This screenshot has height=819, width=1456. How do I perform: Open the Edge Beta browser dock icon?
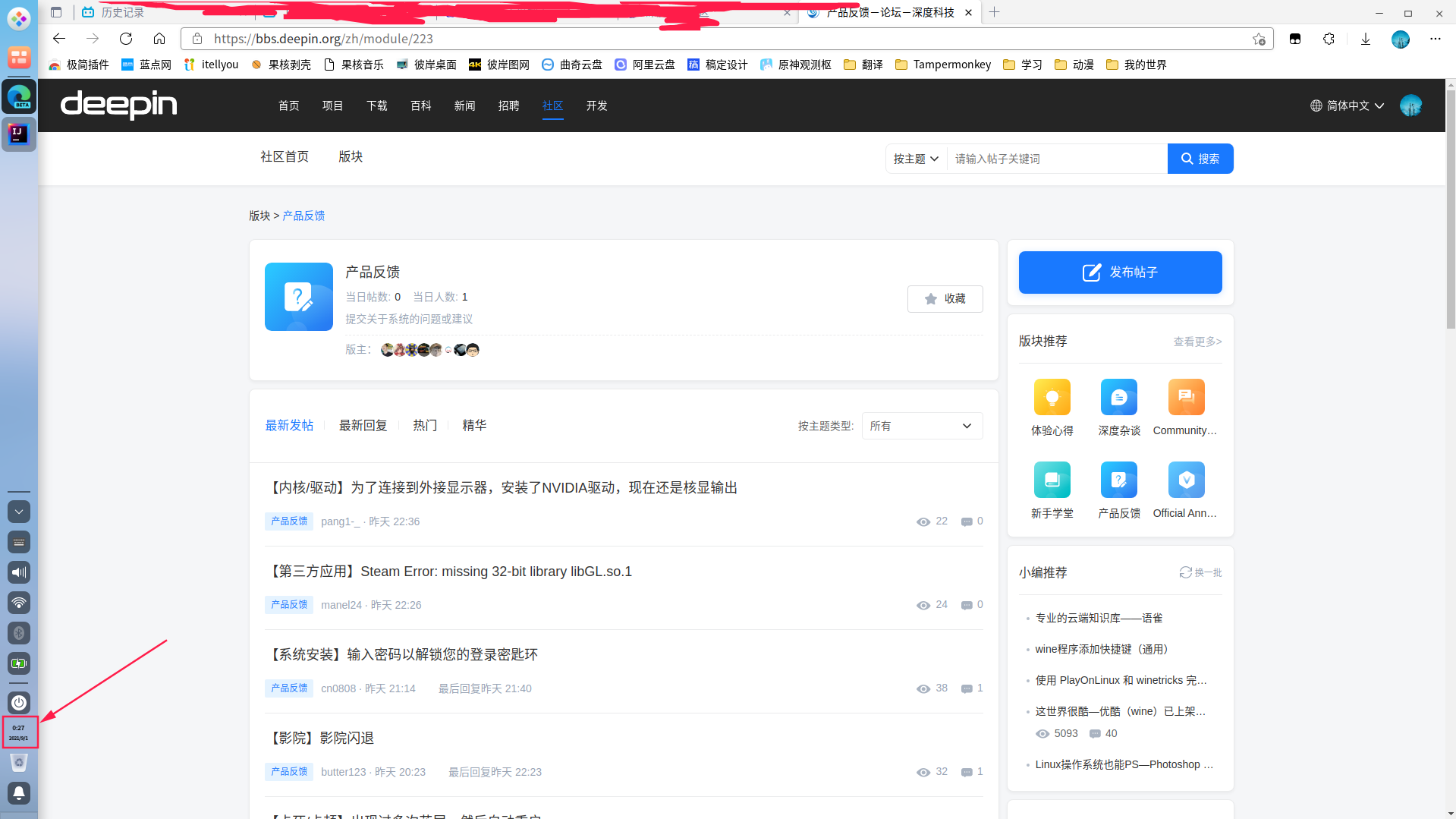19,96
